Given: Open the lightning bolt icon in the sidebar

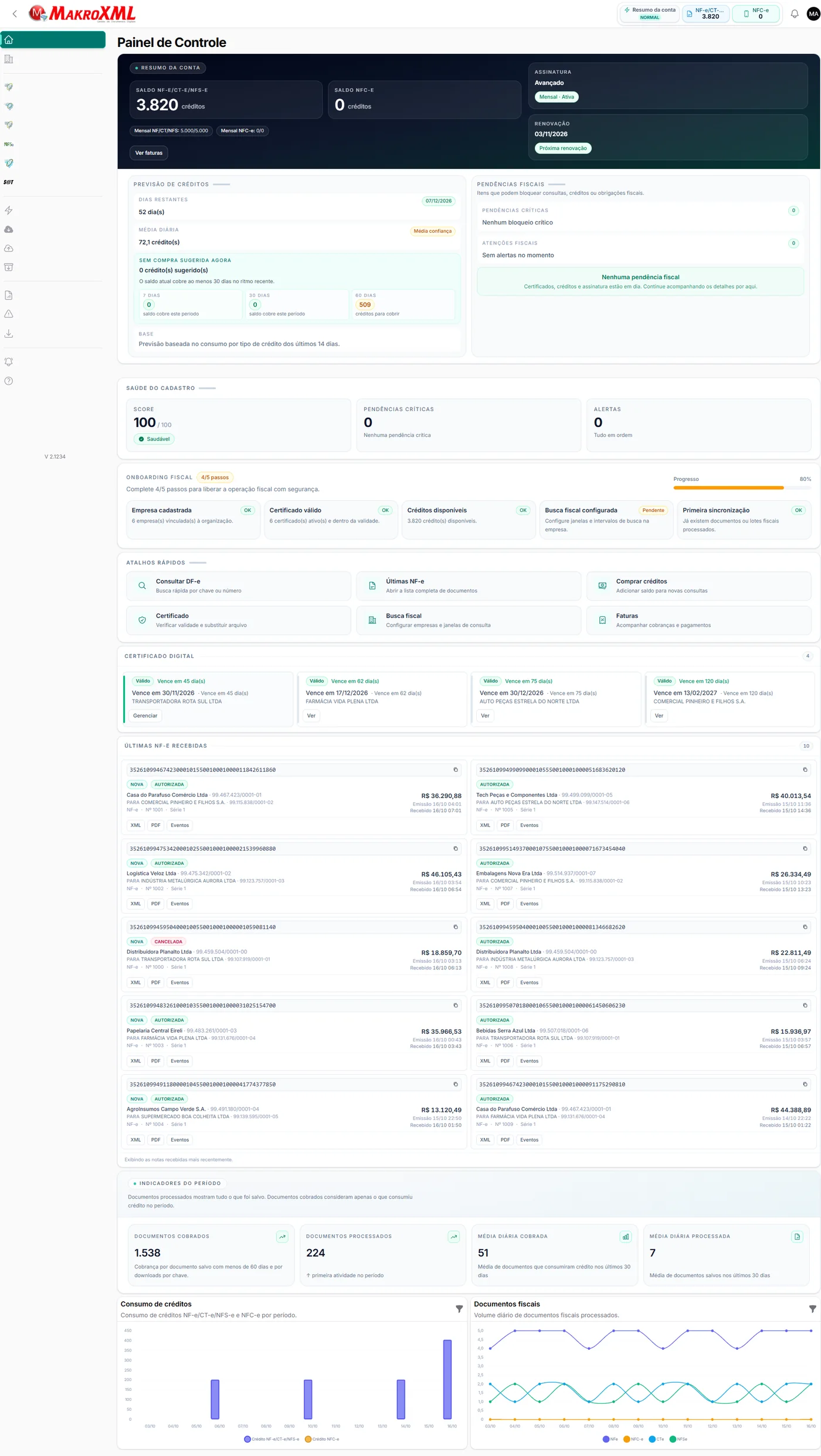Looking at the screenshot, I should coord(9,211).
